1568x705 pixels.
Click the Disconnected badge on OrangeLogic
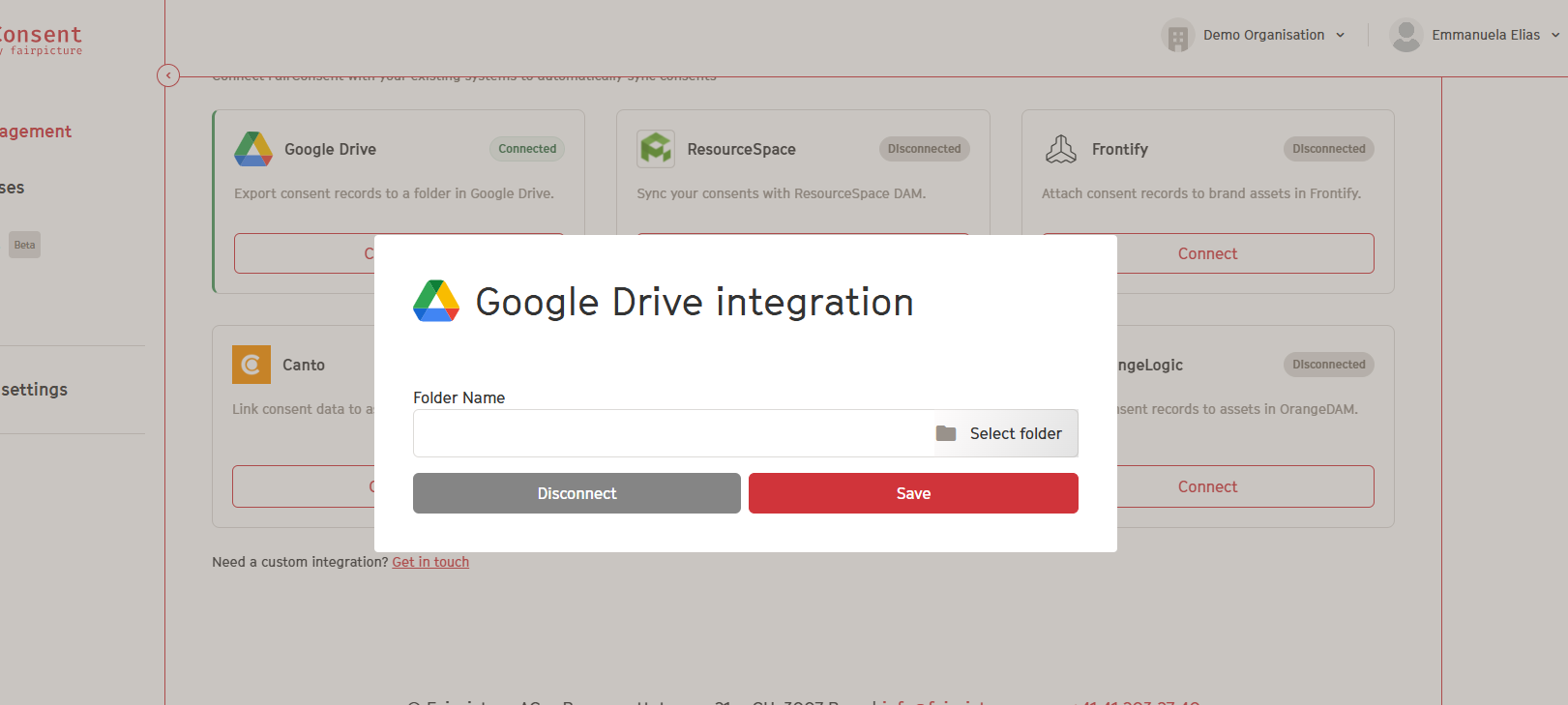[1329, 365]
